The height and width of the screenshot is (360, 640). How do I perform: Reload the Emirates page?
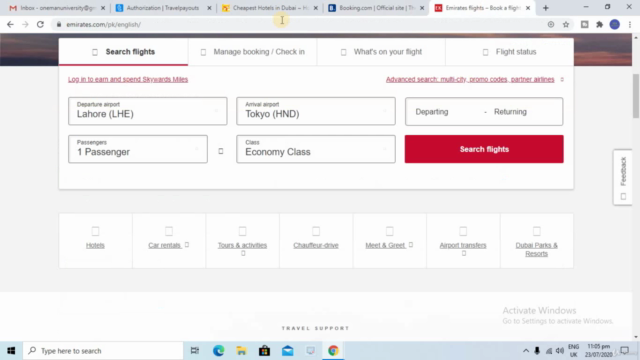point(40,24)
